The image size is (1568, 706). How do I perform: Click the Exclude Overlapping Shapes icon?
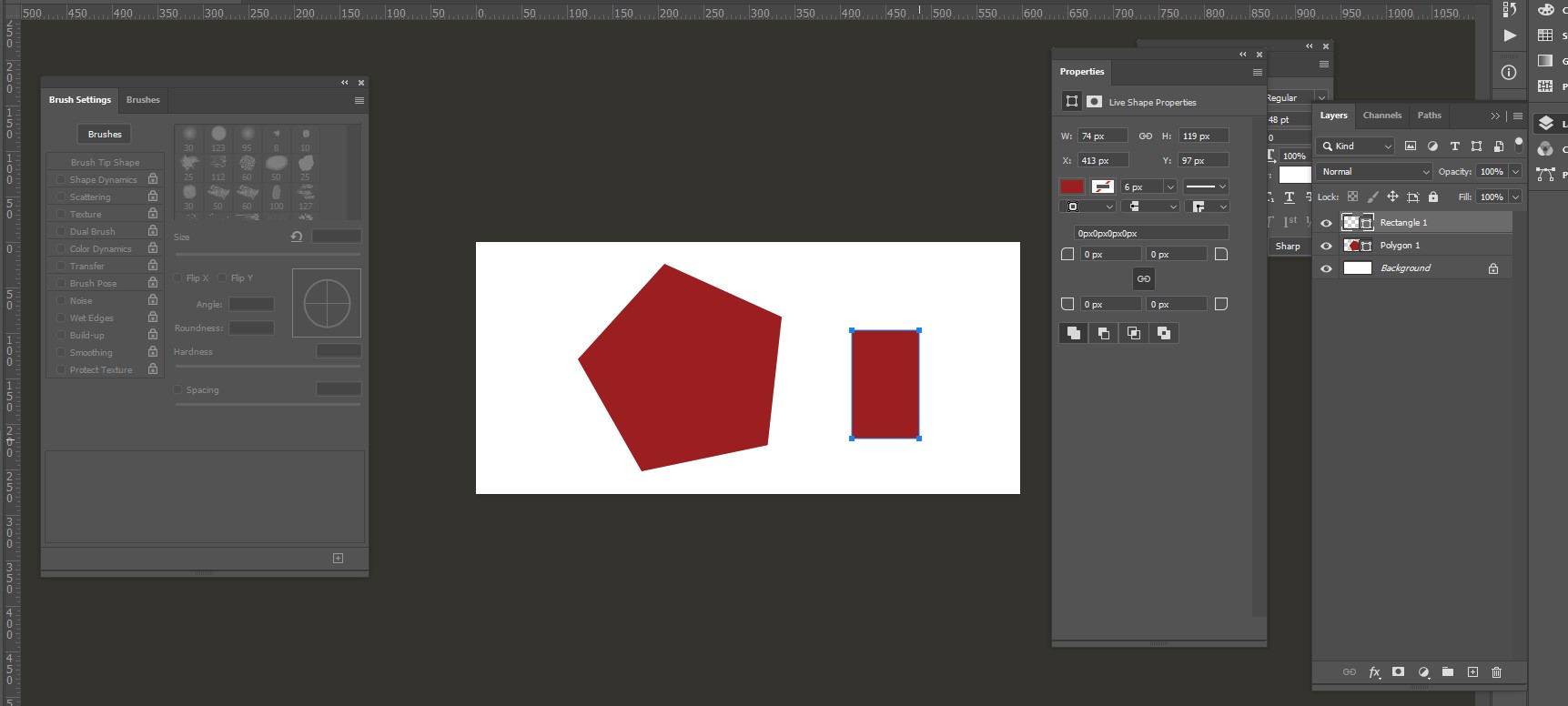pos(1164,333)
